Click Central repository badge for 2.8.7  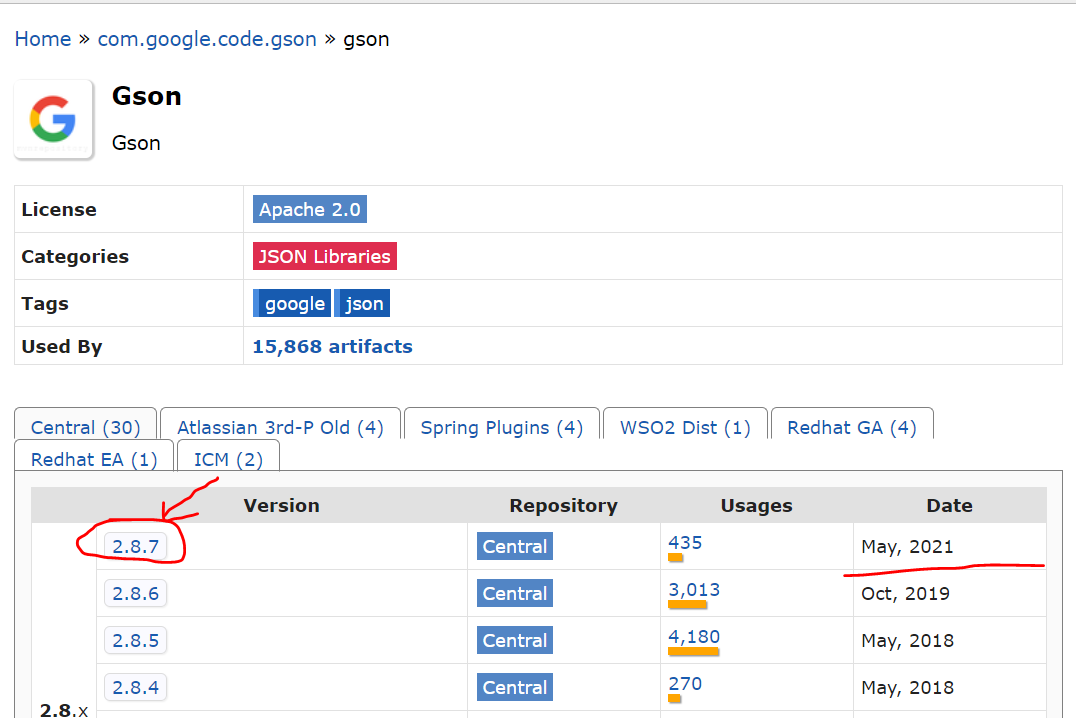[515, 546]
